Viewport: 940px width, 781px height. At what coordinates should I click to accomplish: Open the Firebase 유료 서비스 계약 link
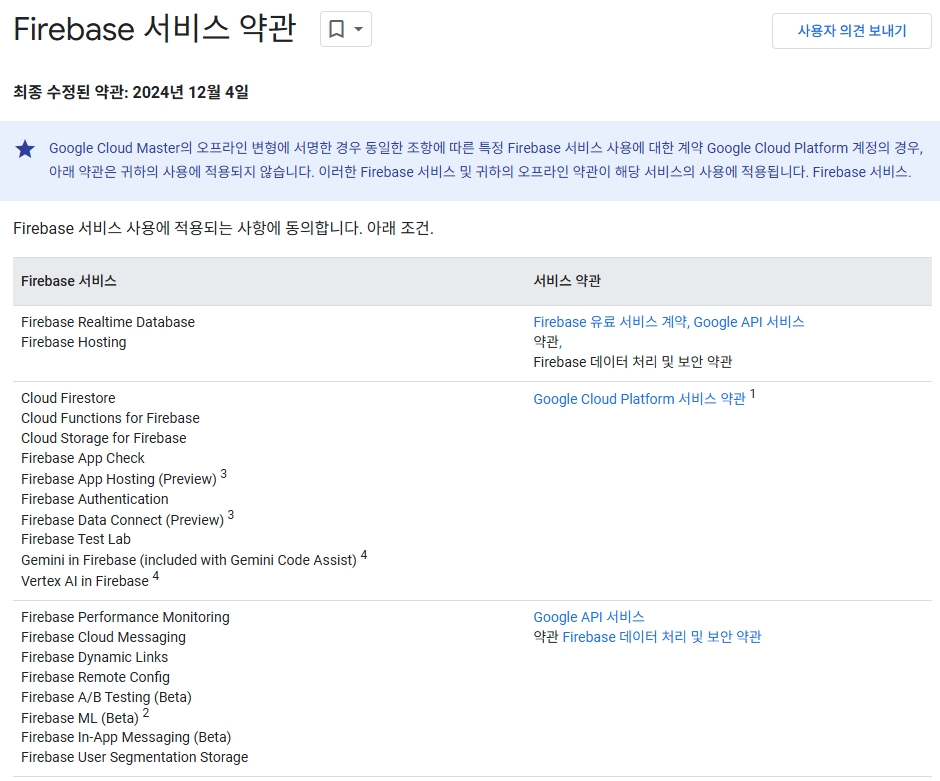point(611,322)
